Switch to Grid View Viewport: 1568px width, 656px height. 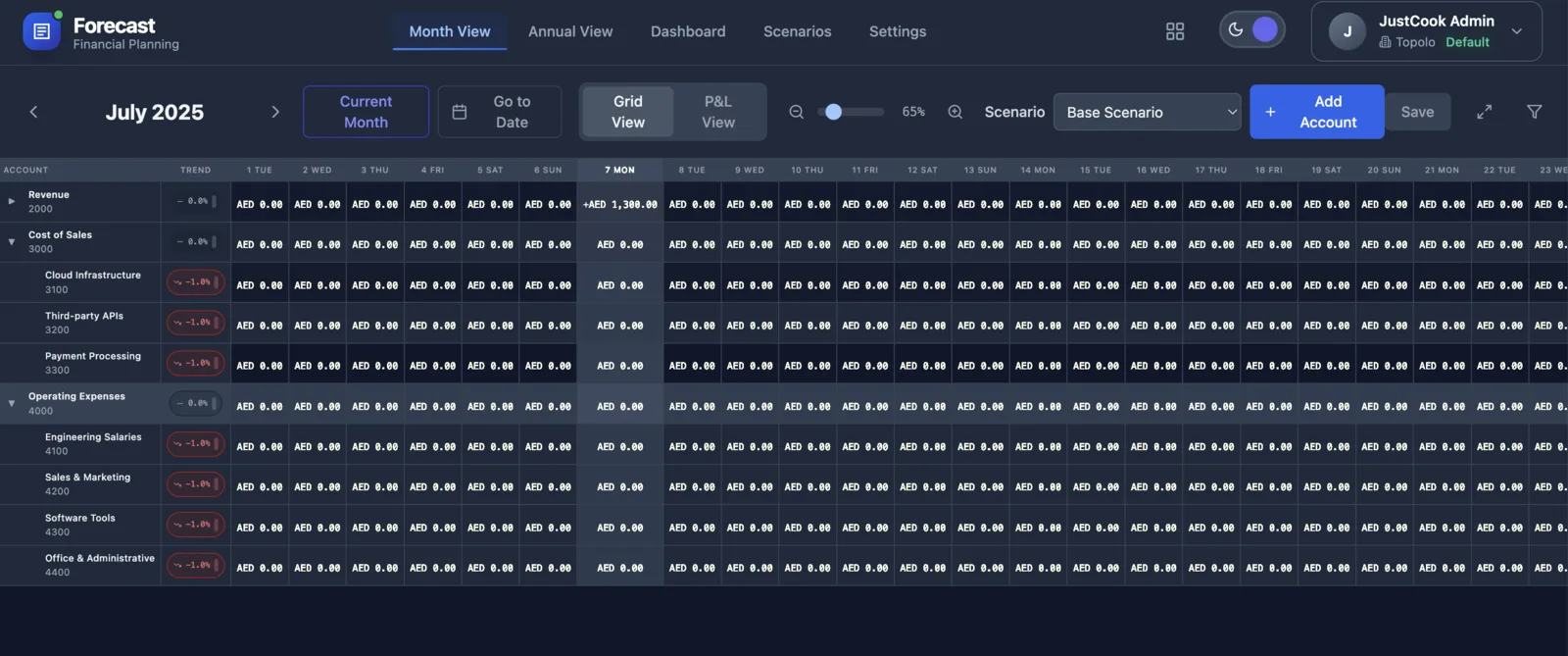coord(627,112)
